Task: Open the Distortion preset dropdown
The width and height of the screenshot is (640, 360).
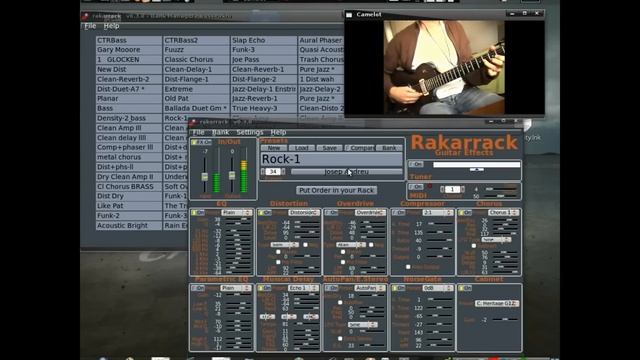Action: tap(304, 213)
